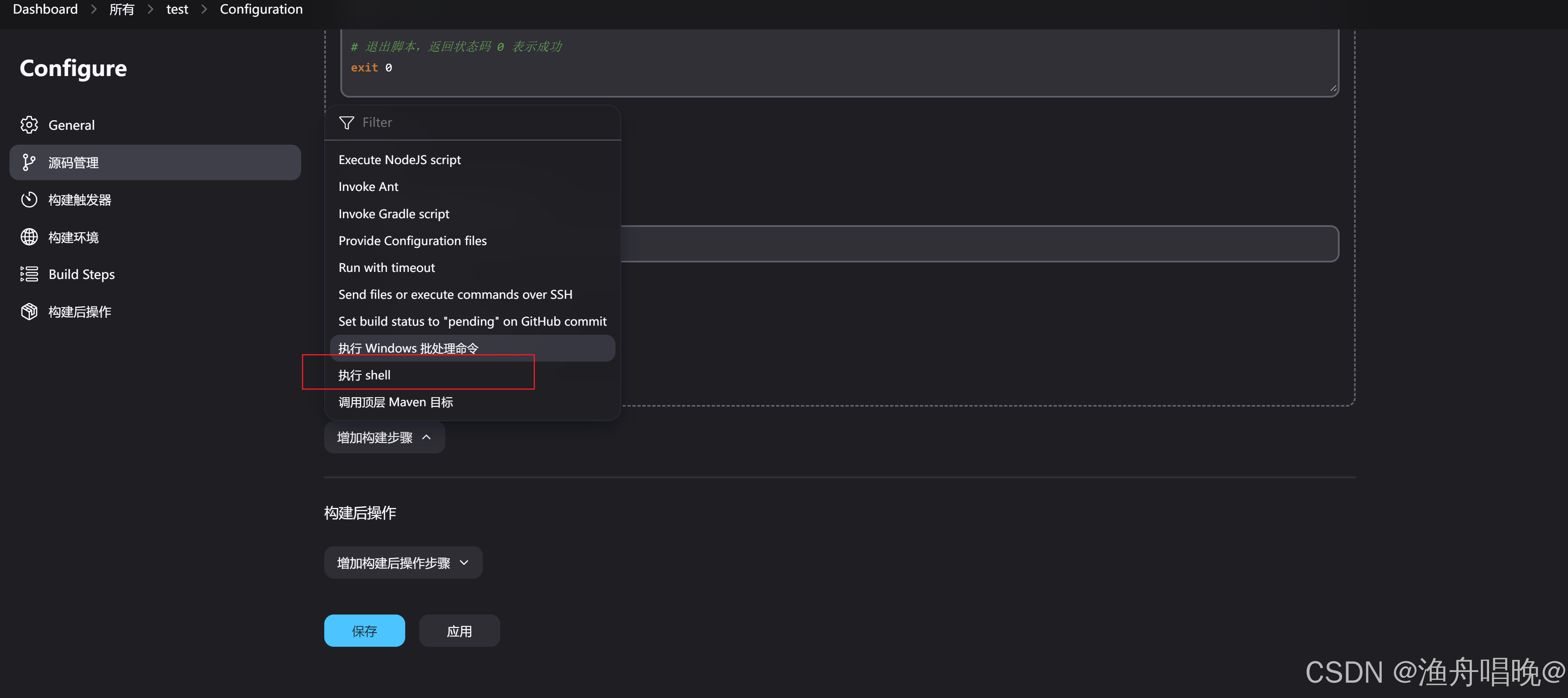Select Run with timeout option
This screenshot has width=1568, height=698.
(x=473, y=267)
